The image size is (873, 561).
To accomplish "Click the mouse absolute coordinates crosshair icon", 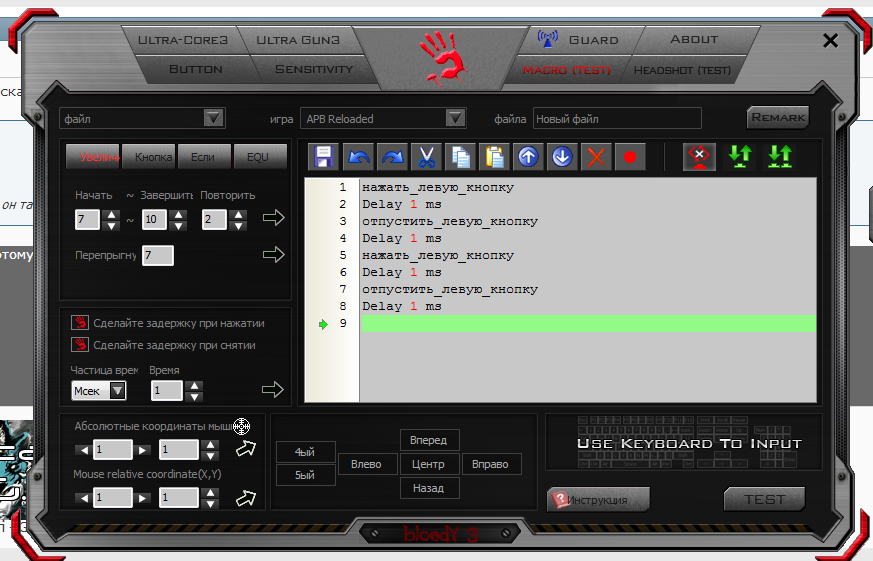I will point(241,426).
